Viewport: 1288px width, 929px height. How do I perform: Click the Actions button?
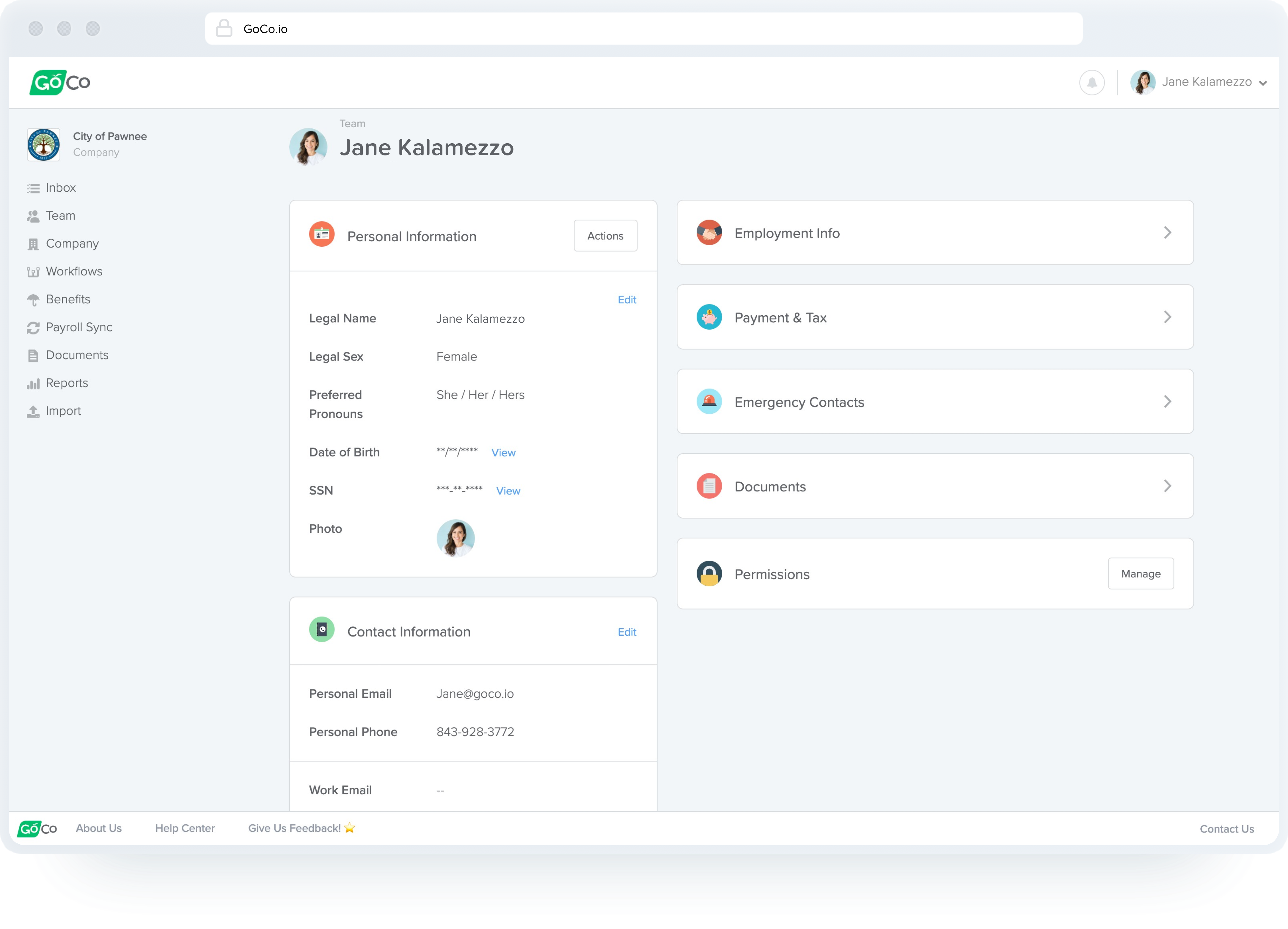coord(605,235)
